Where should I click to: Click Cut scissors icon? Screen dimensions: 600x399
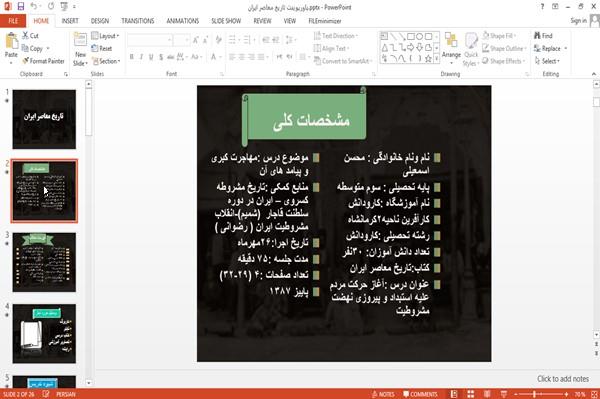pos(26,36)
